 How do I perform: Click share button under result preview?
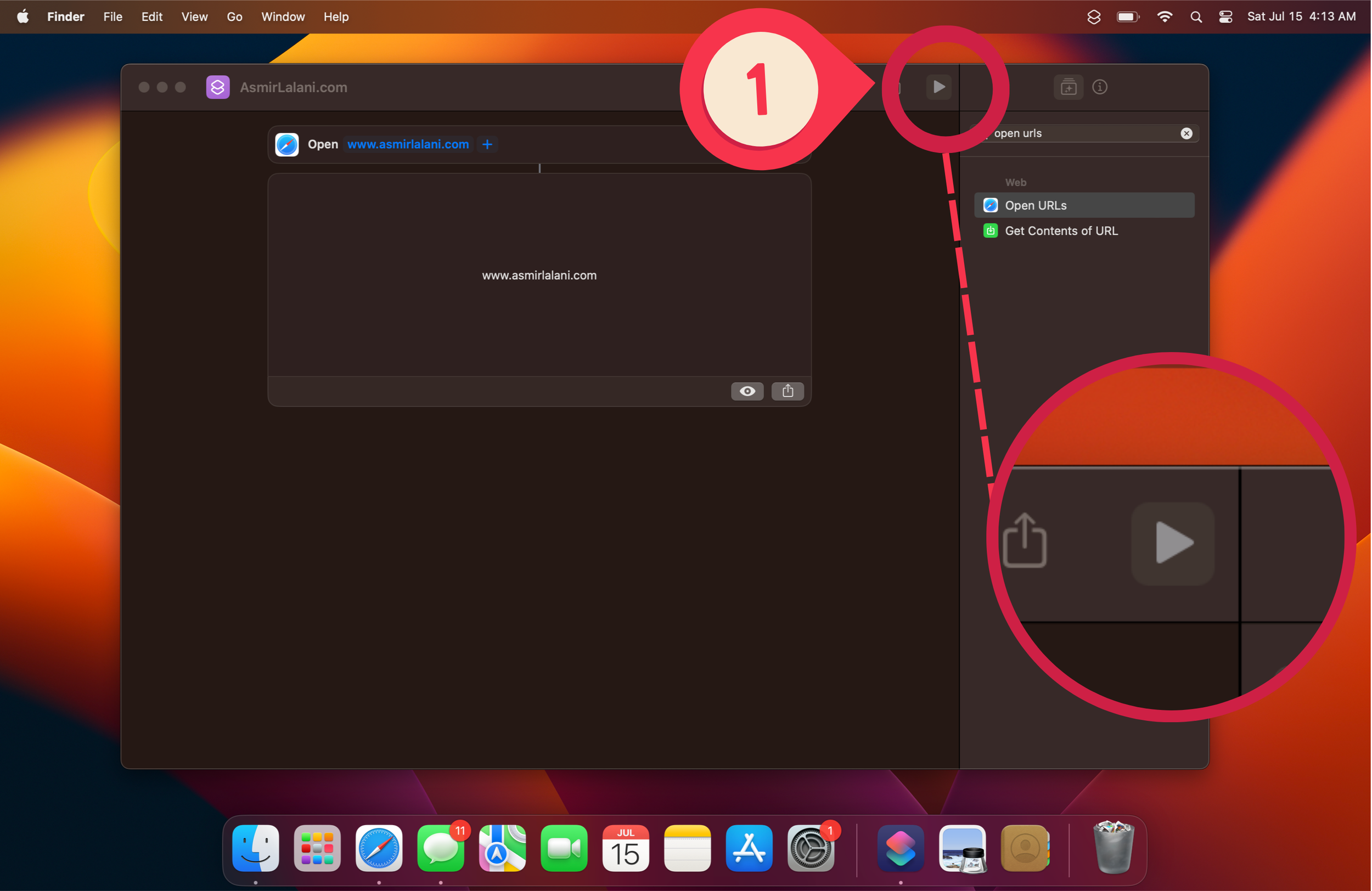788,391
